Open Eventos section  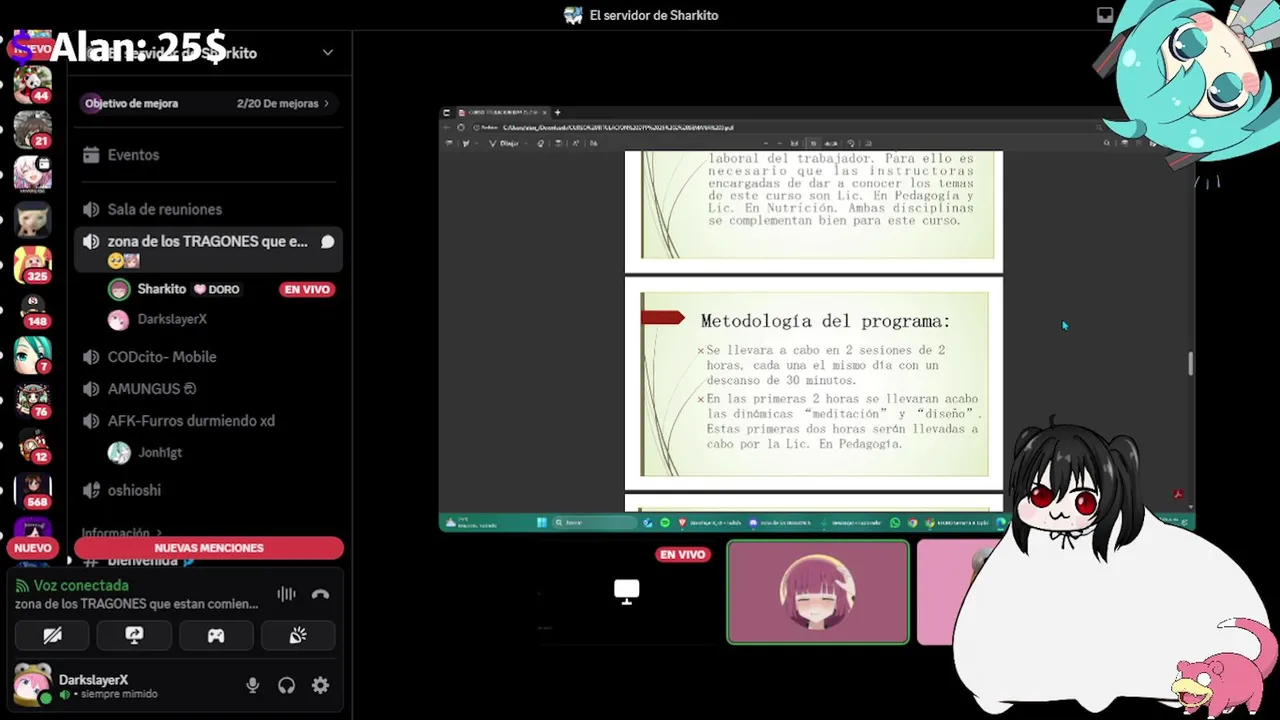tap(209, 155)
